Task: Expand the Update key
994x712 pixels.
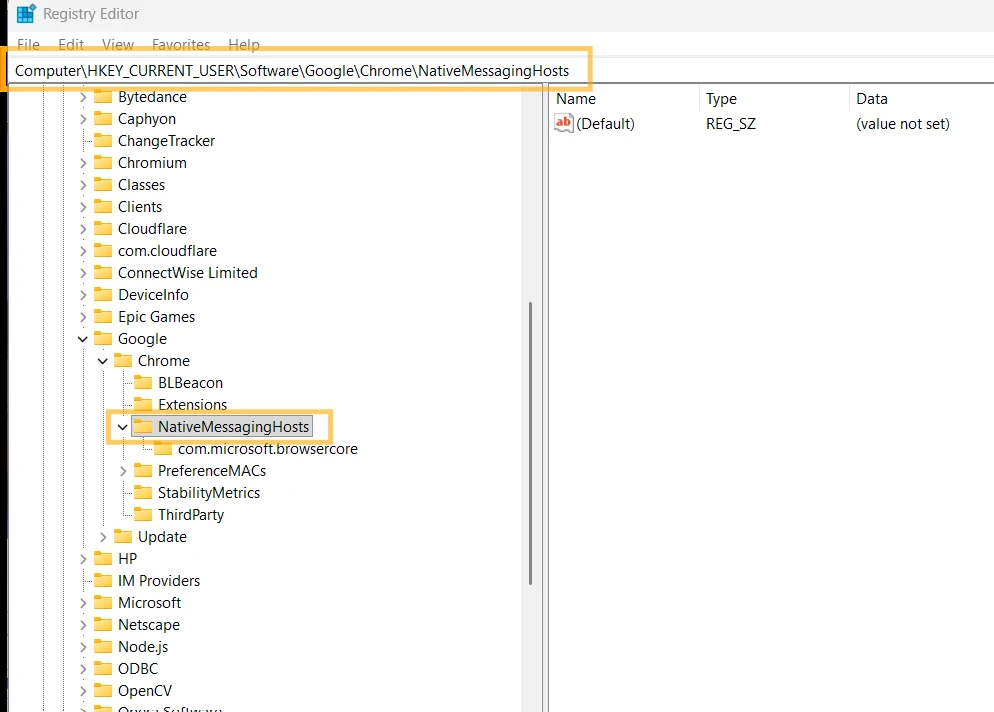Action: [103, 537]
